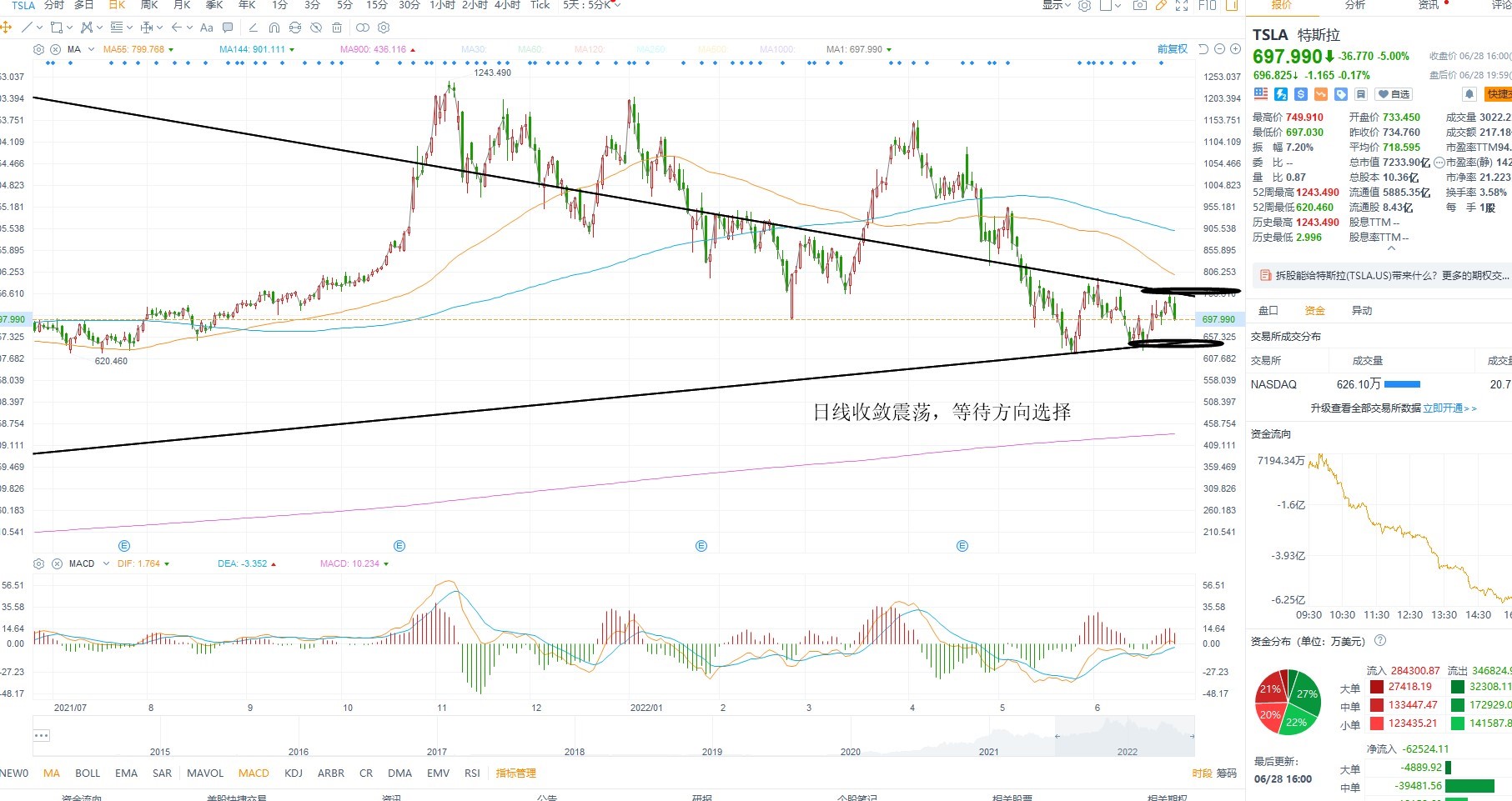Zoom out chart with minus icon
Image resolution: width=1512 pixels, height=801 pixels.
coord(1219,49)
